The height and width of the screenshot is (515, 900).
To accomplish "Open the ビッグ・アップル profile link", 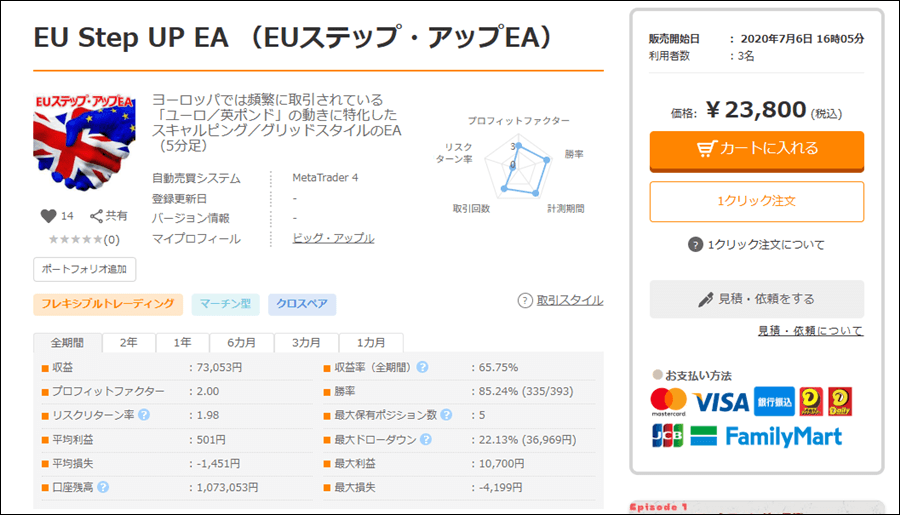I will click(333, 239).
